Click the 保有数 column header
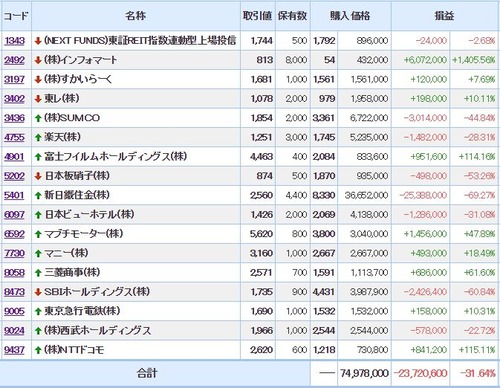The height and width of the screenshot is (388, 500). click(x=293, y=16)
